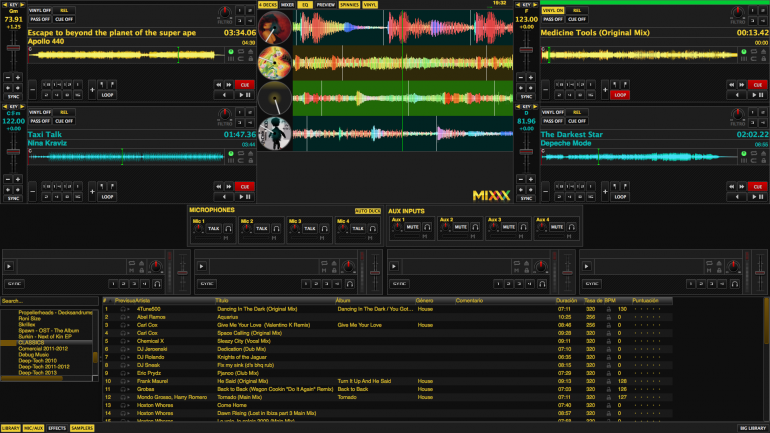Decrease the rate with Medicine Tools minus button
The width and height of the screenshot is (770, 433).
pos(521,78)
